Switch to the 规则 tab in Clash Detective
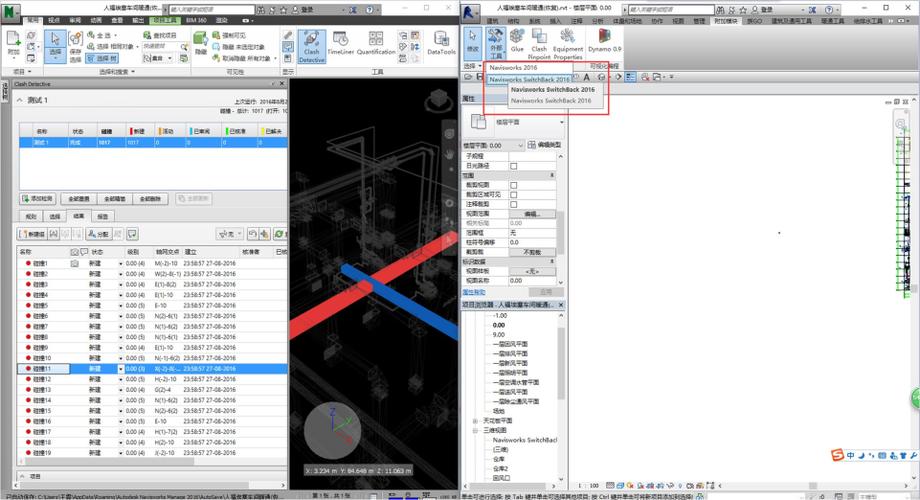The width and height of the screenshot is (920, 500). (31, 217)
